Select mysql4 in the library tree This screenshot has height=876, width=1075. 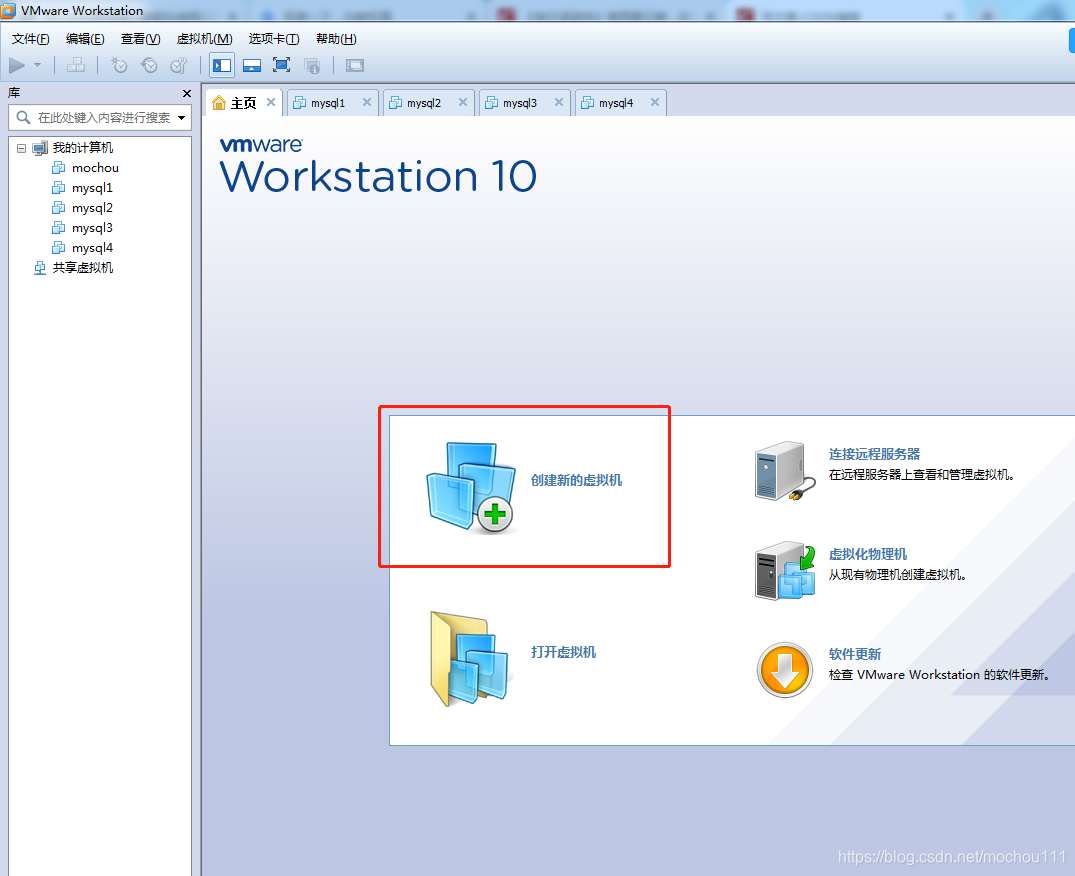(92, 247)
